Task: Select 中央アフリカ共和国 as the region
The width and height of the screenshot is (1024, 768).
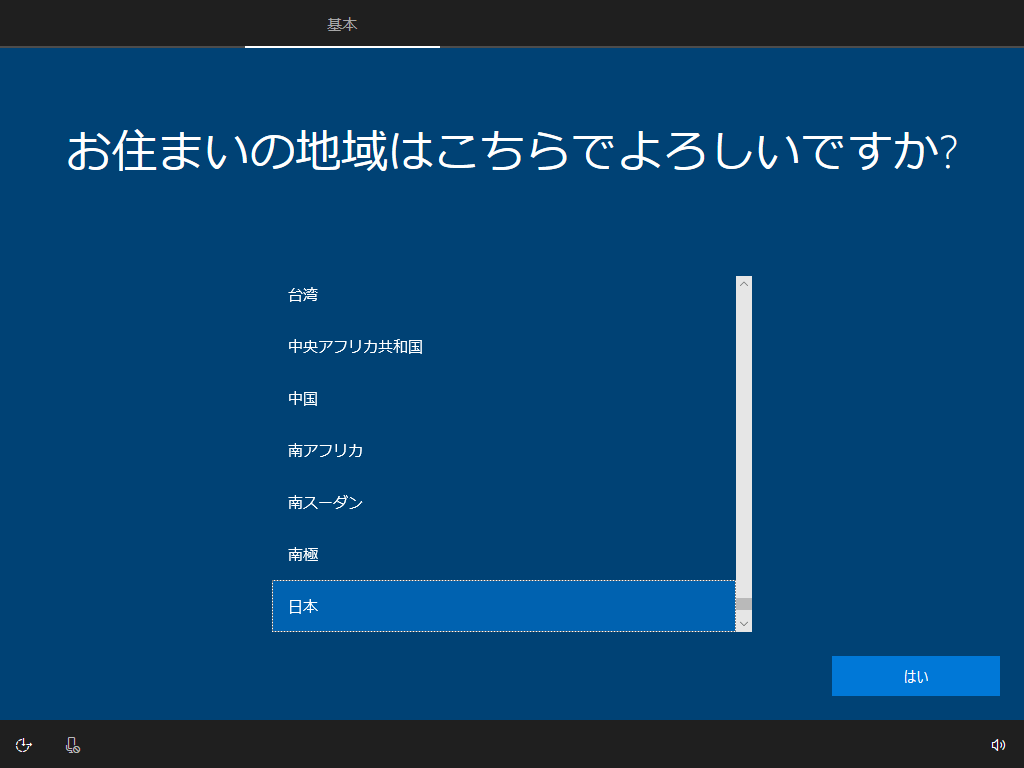Action: click(503, 347)
